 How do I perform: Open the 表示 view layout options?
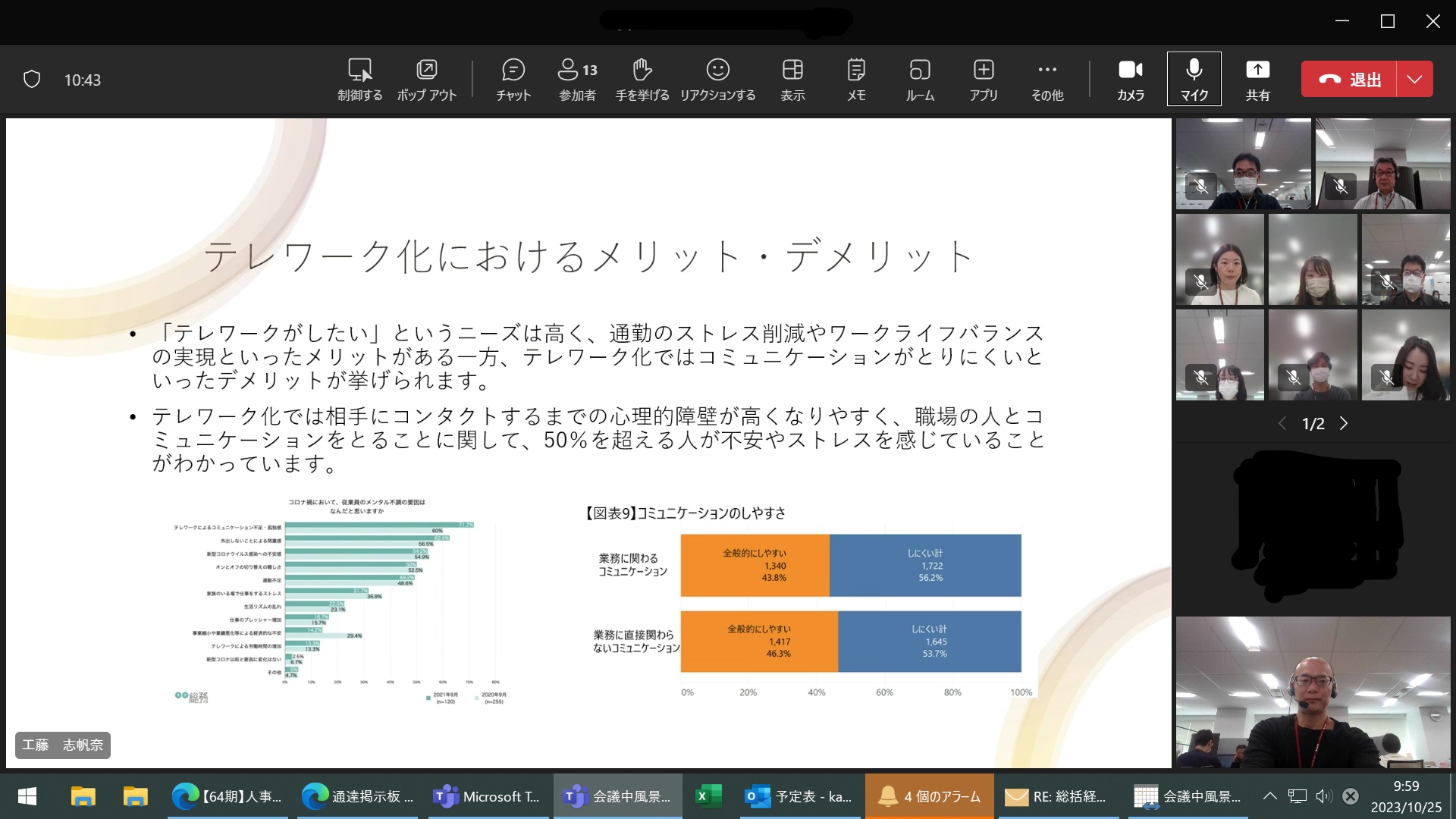coord(792,79)
